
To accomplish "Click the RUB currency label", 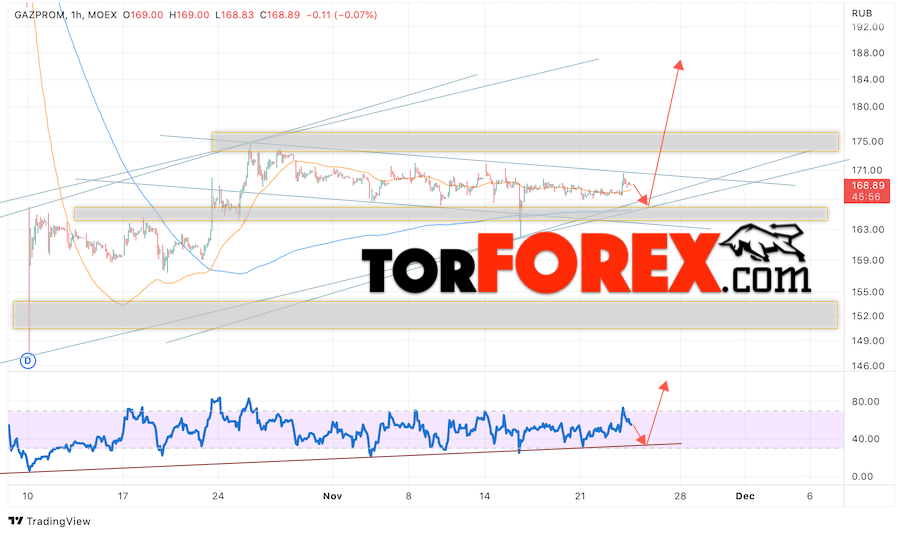I will click(x=862, y=13).
